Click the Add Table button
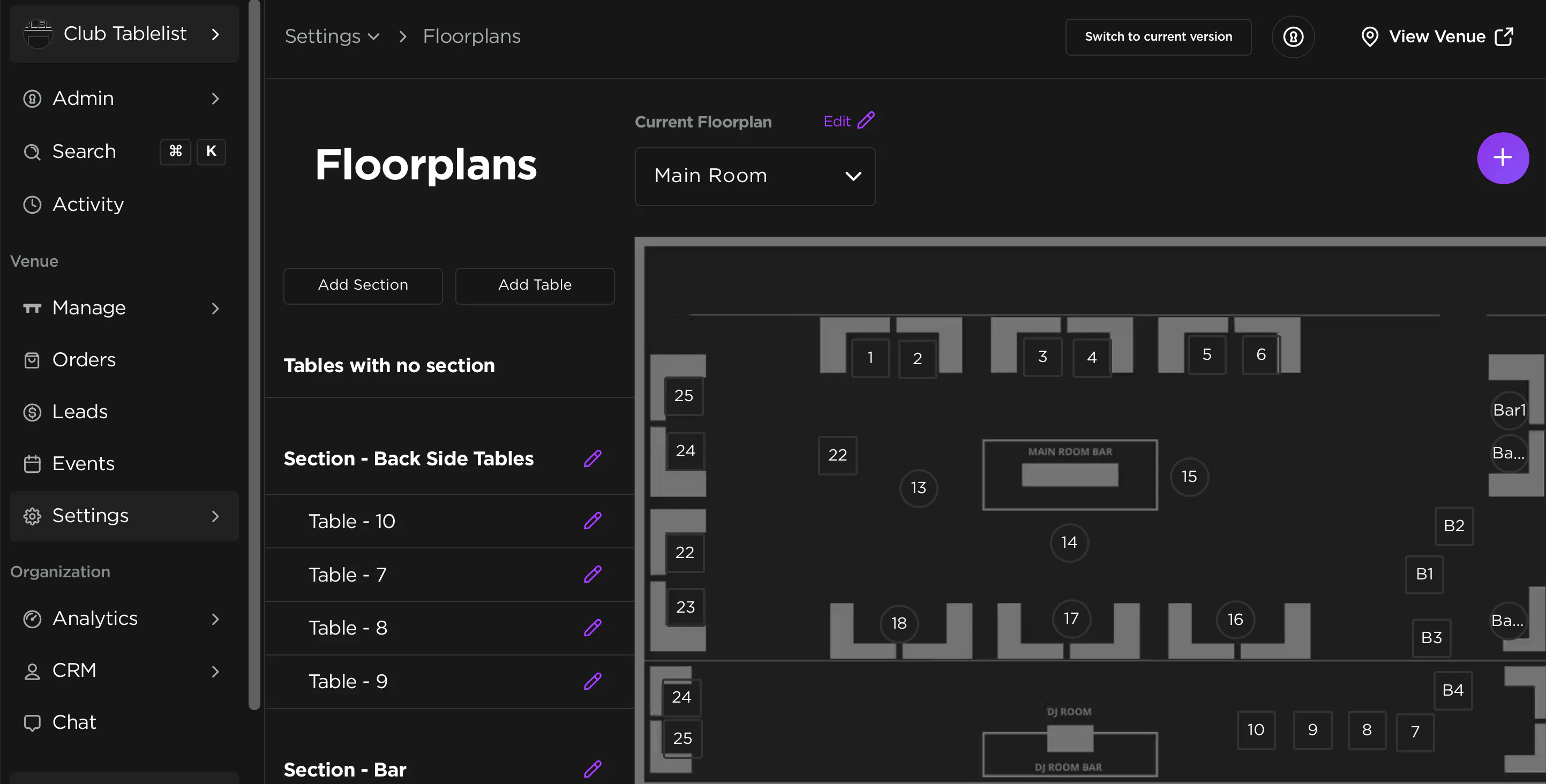1546x784 pixels. pyautogui.click(x=534, y=285)
